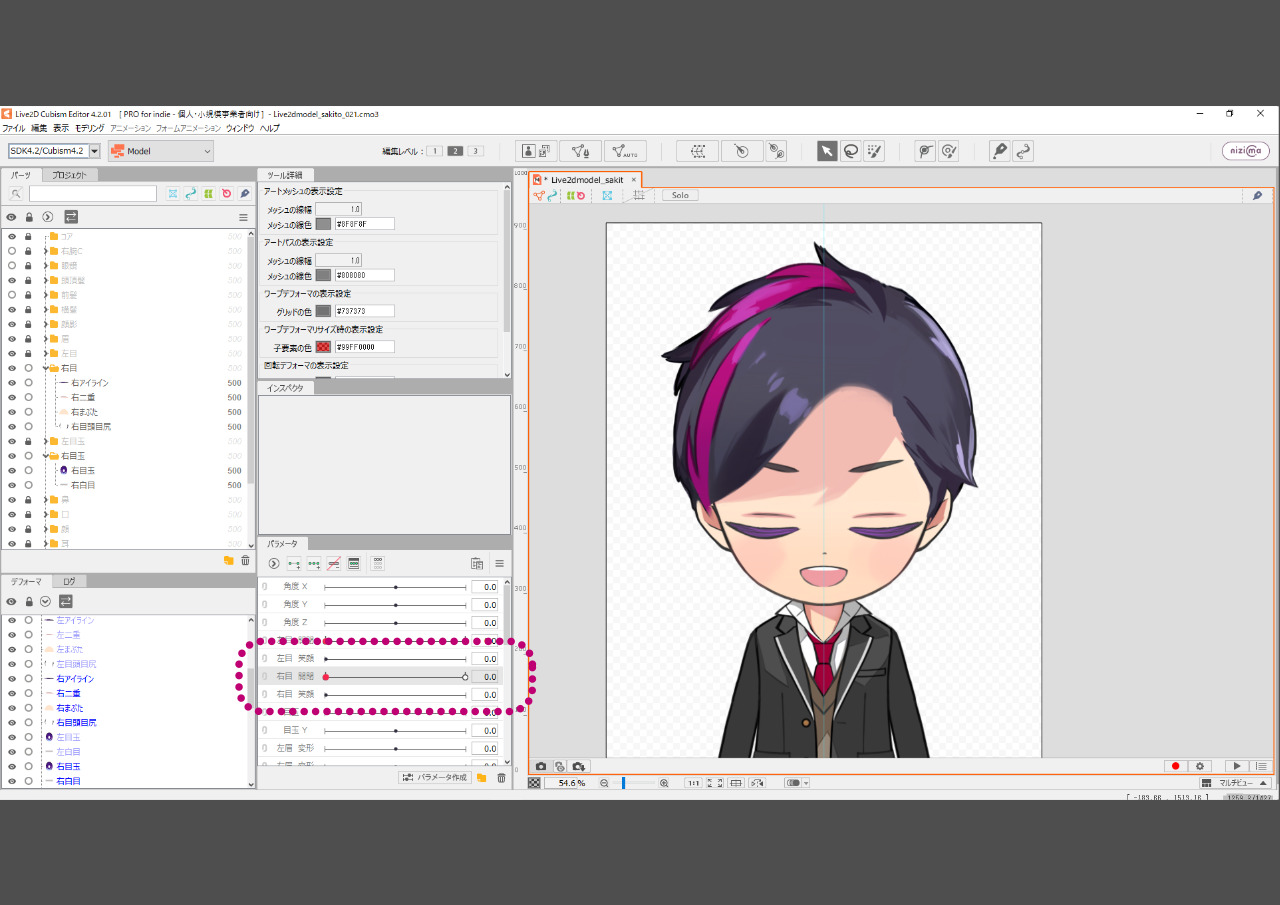
Task: Create new folder in Parts panel
Action: 228,561
